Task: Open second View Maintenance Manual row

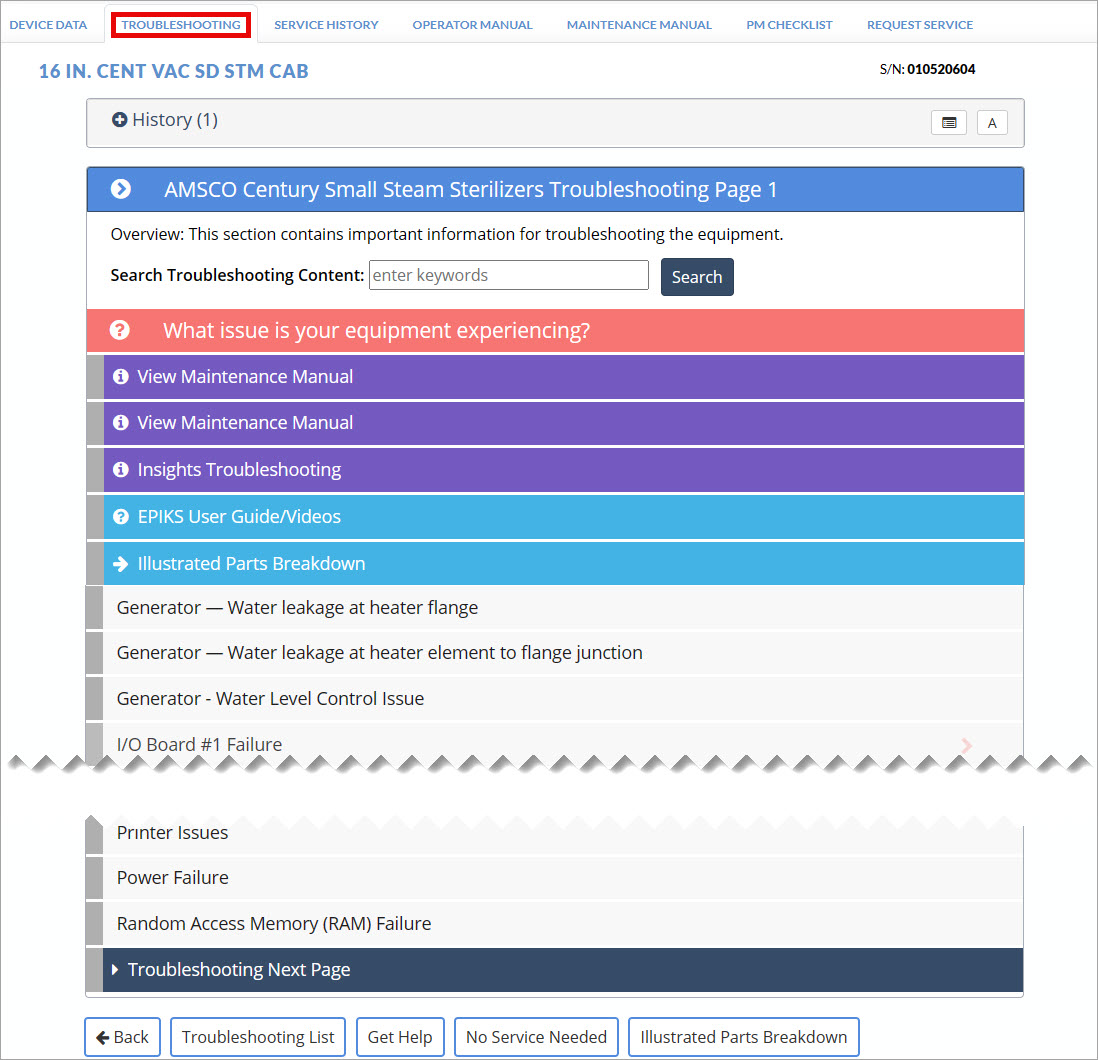Action: click(564, 423)
